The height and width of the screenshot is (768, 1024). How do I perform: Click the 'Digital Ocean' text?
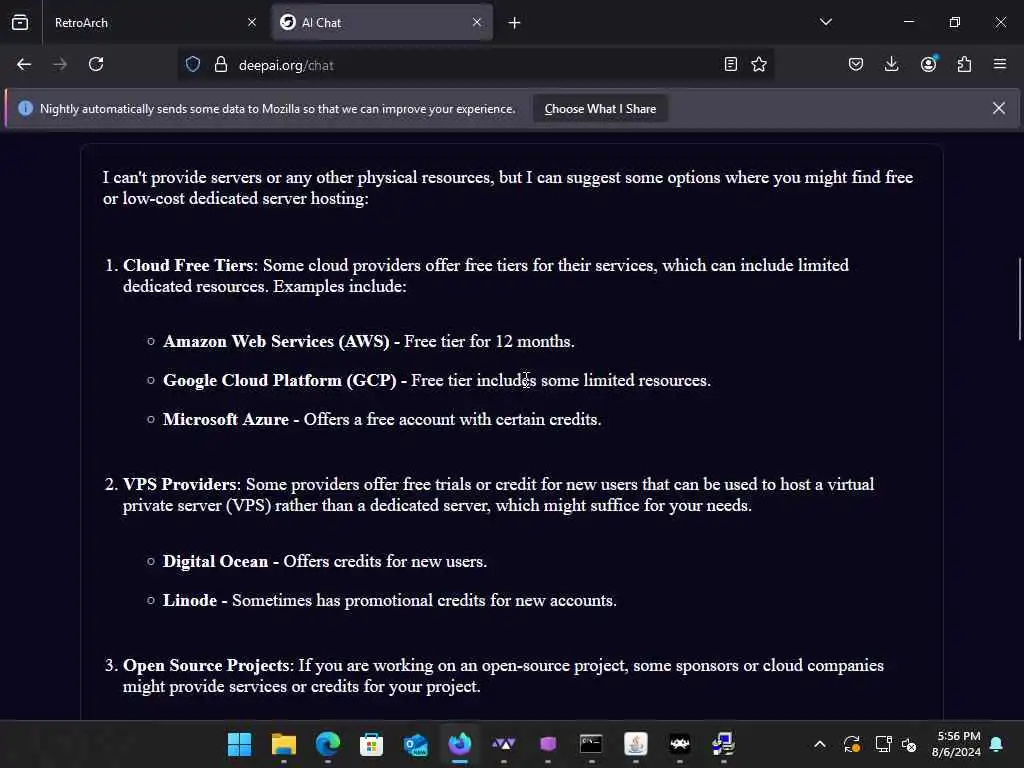coord(215,561)
